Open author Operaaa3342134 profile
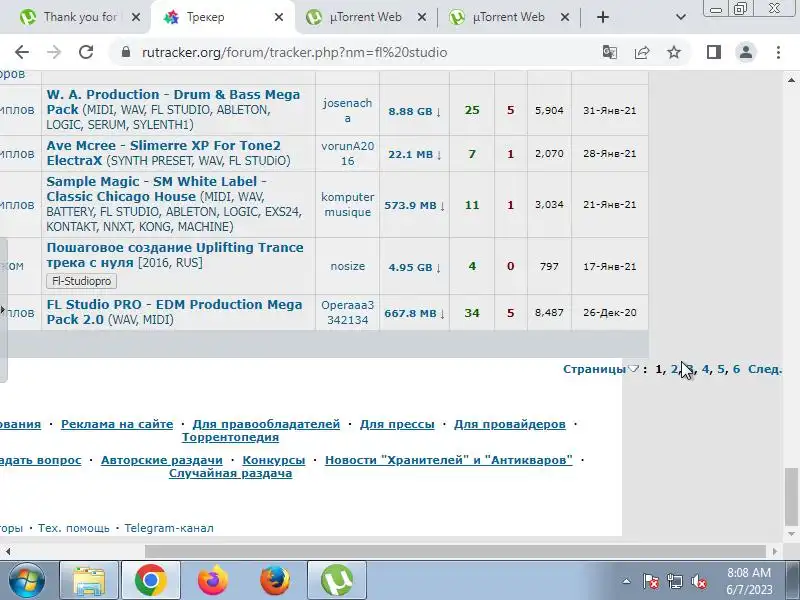The width and height of the screenshot is (800, 600). tap(347, 312)
